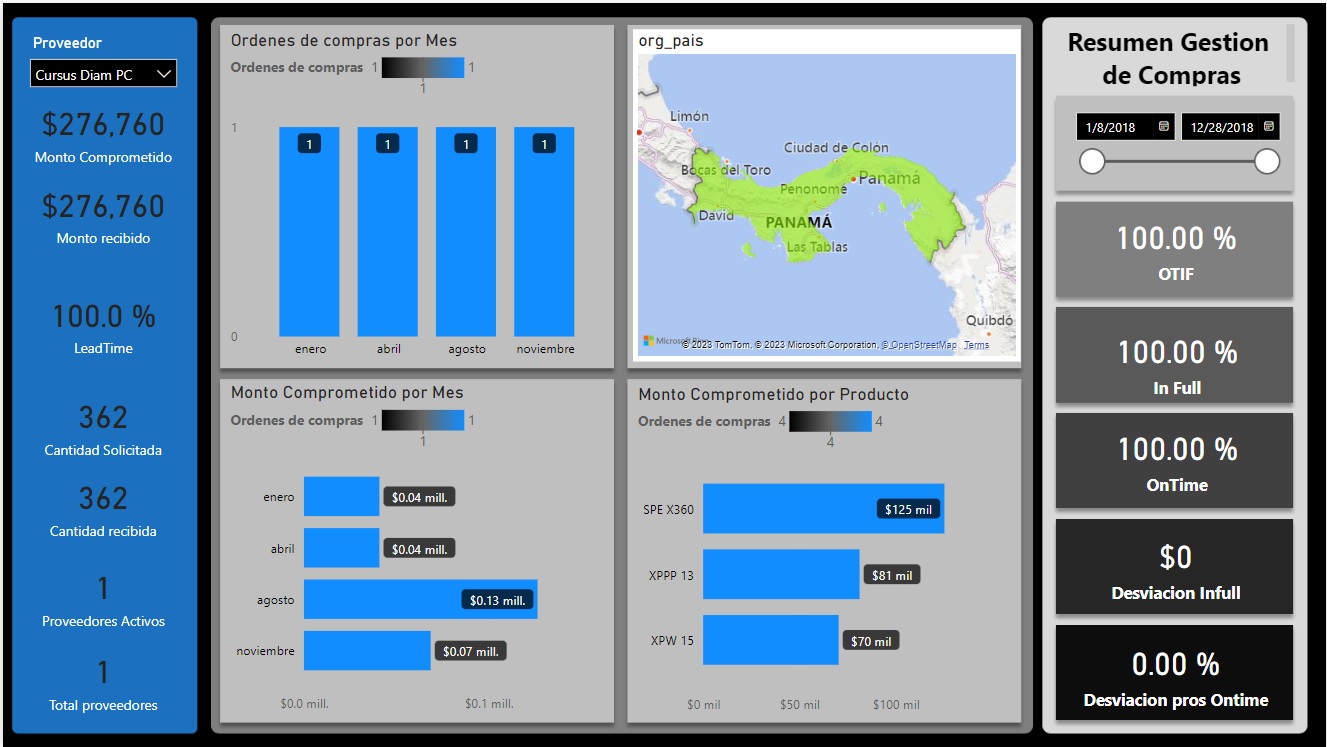Click the right date range slider handle
1327x747 pixels.
click(x=1267, y=161)
